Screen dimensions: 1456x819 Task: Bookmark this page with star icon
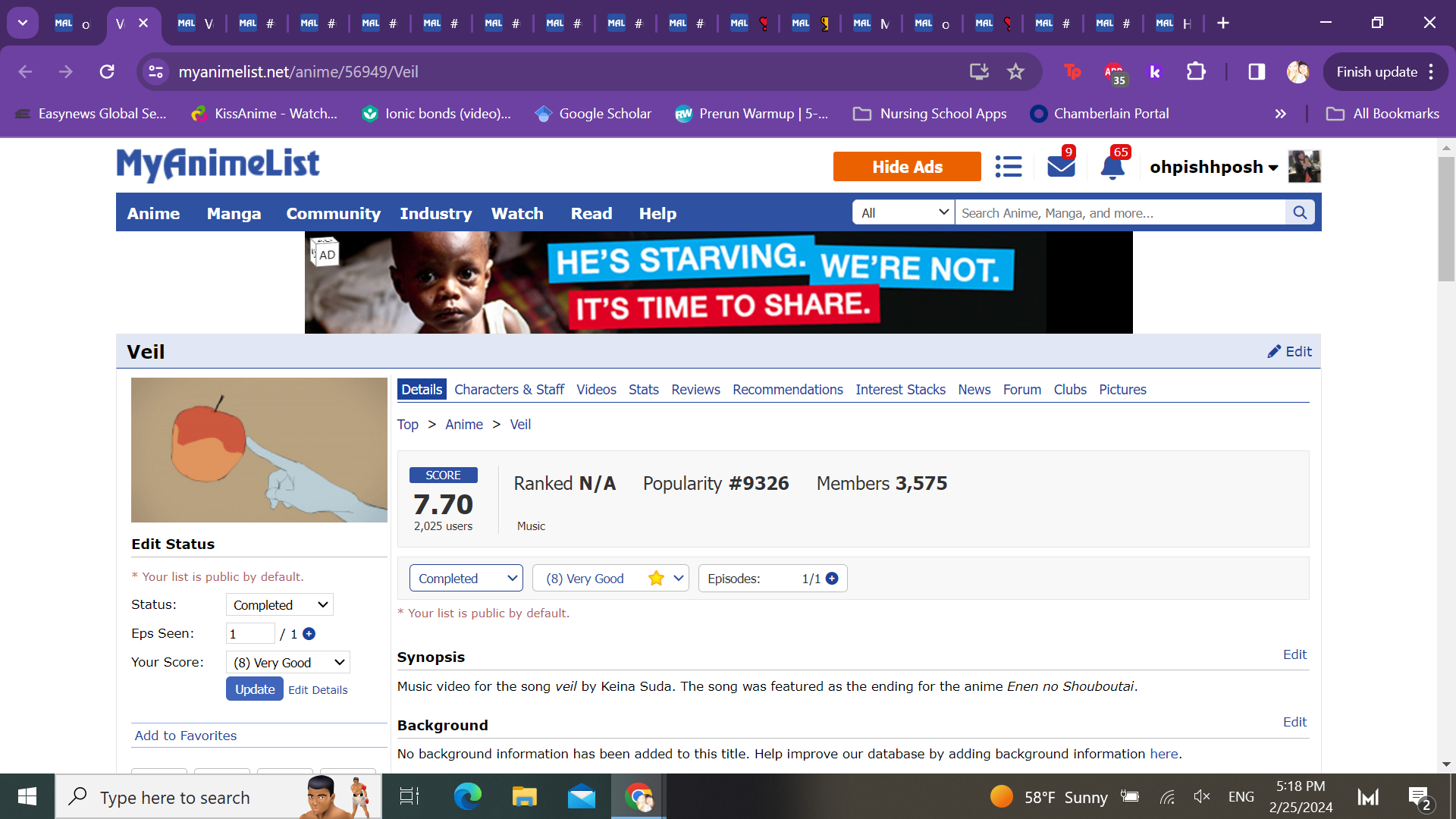pos(1015,72)
